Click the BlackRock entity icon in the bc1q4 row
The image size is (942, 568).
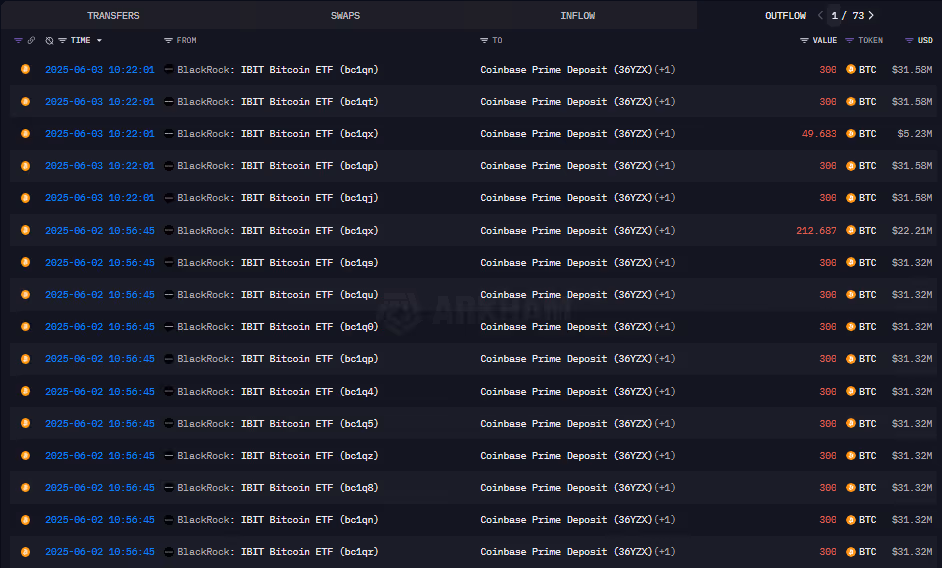click(169, 391)
